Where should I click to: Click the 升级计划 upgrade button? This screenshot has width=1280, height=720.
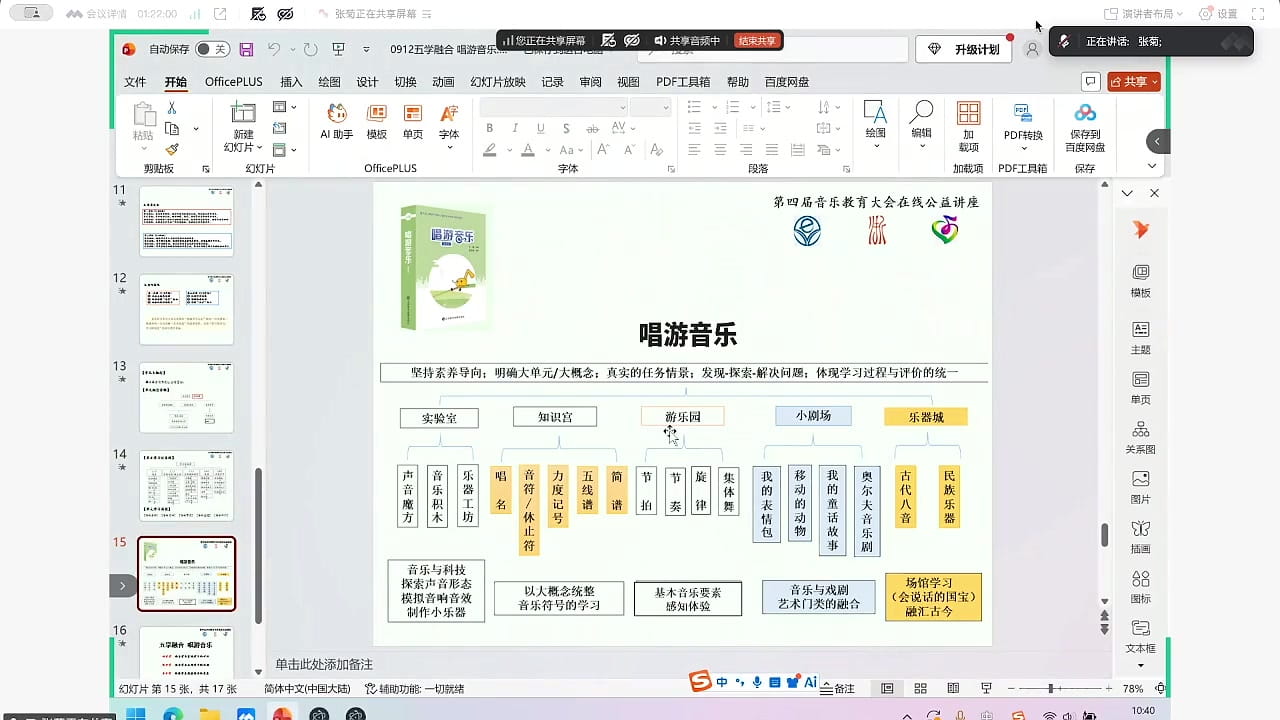point(965,49)
